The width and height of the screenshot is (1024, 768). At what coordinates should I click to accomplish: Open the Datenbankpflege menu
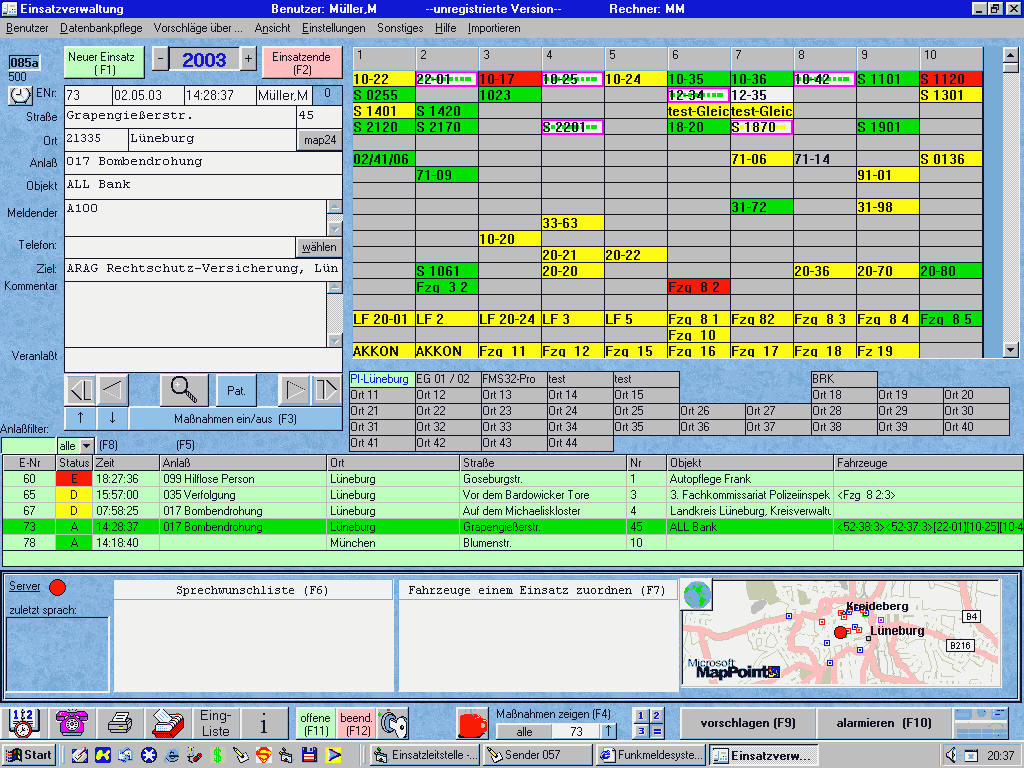tap(101, 28)
